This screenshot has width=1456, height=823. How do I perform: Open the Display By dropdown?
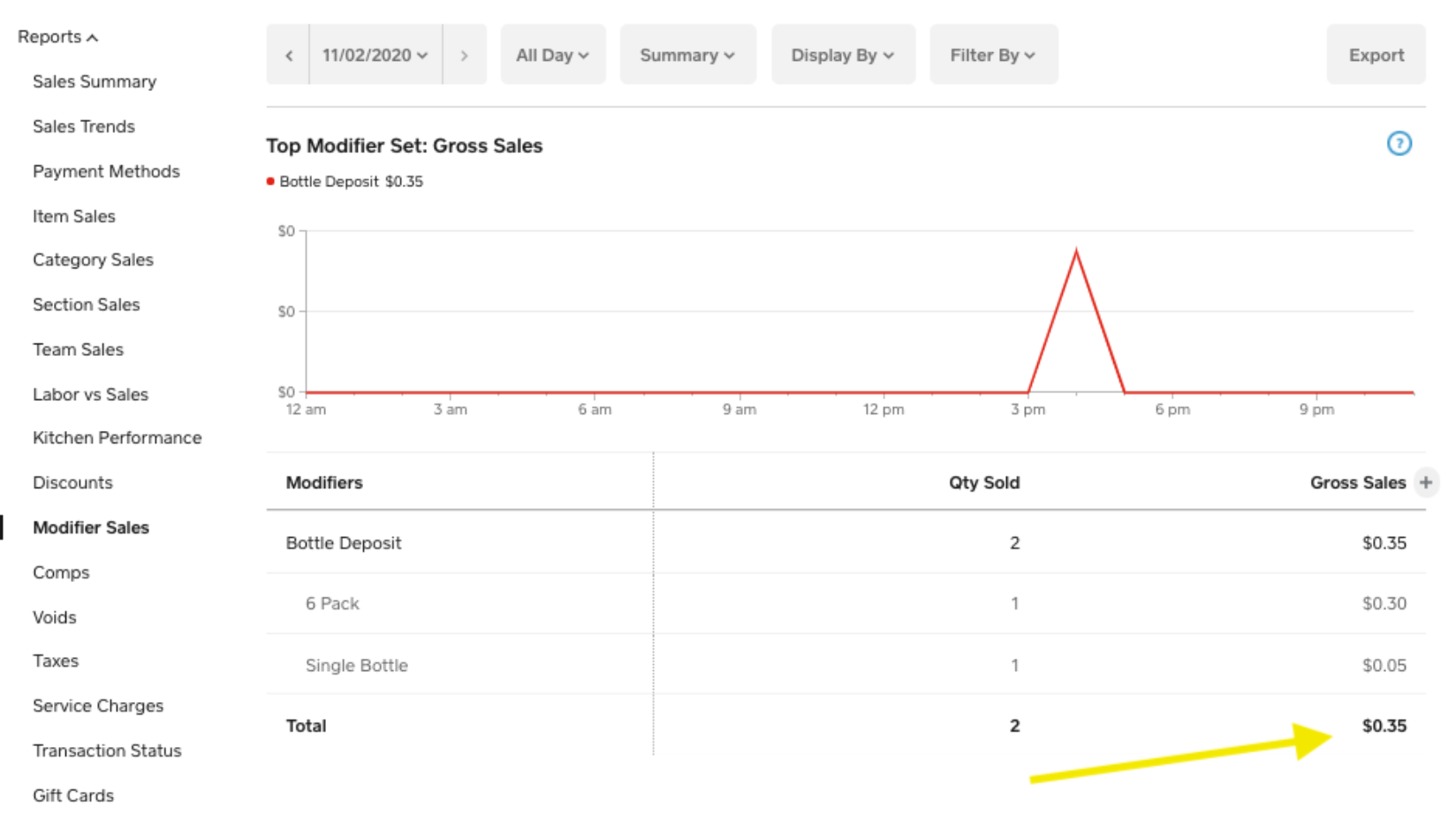coord(843,56)
